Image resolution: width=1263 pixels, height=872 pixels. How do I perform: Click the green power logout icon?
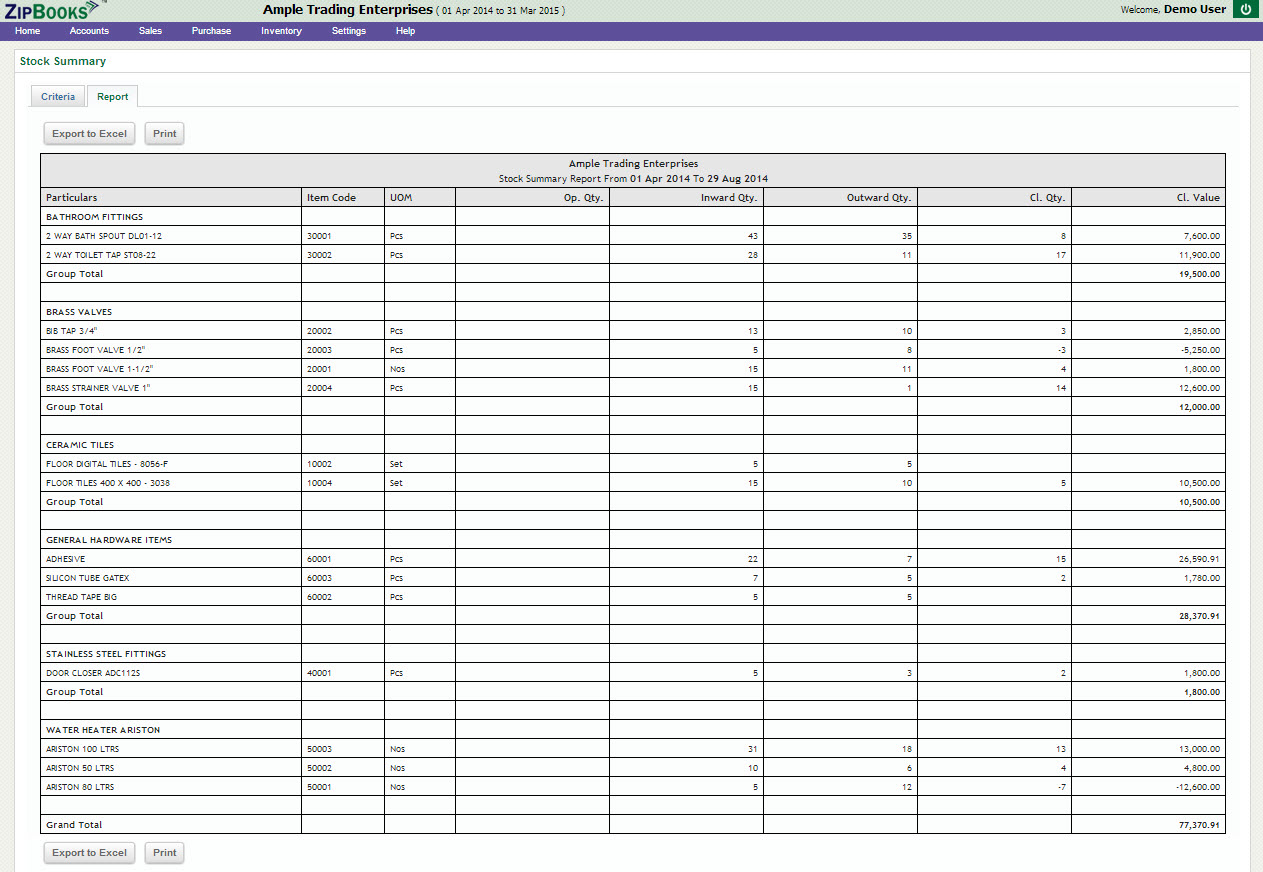click(1245, 10)
